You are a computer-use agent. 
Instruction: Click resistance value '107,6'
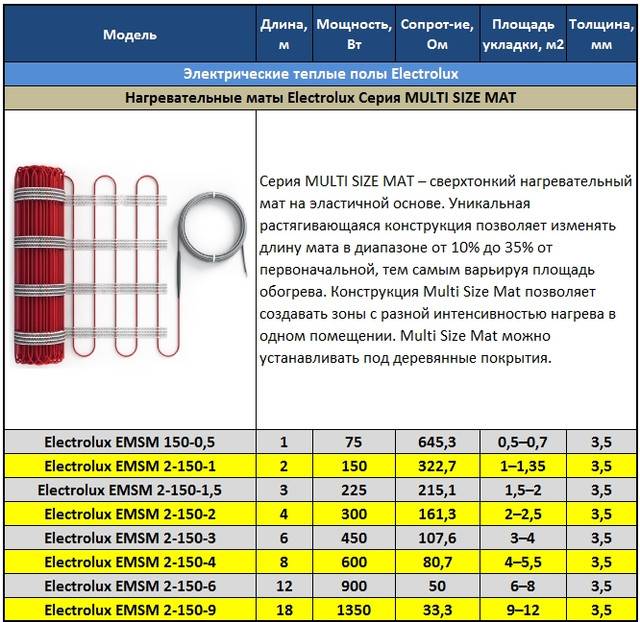coord(437,538)
